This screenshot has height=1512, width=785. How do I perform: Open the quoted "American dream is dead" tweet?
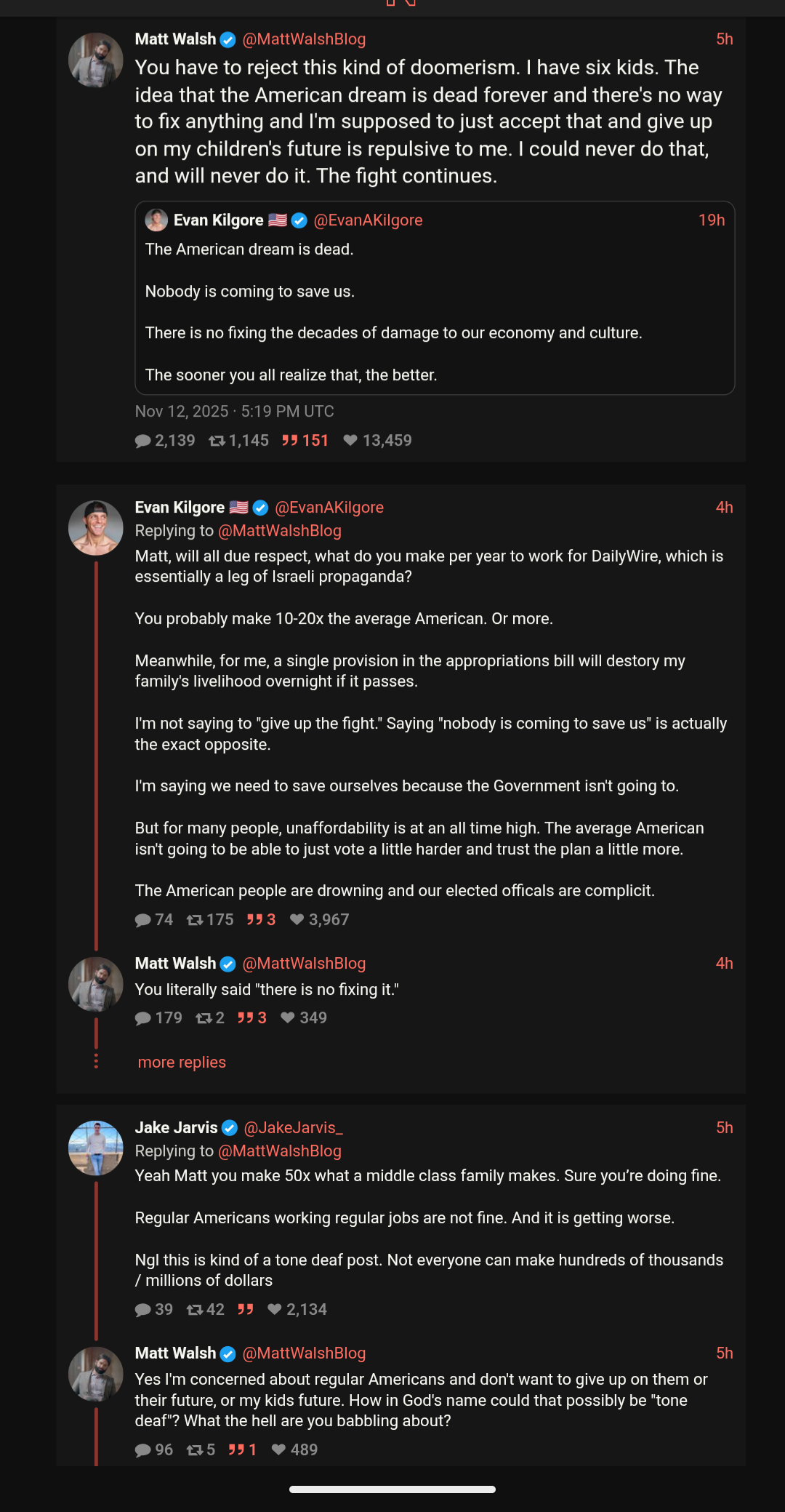435,313
